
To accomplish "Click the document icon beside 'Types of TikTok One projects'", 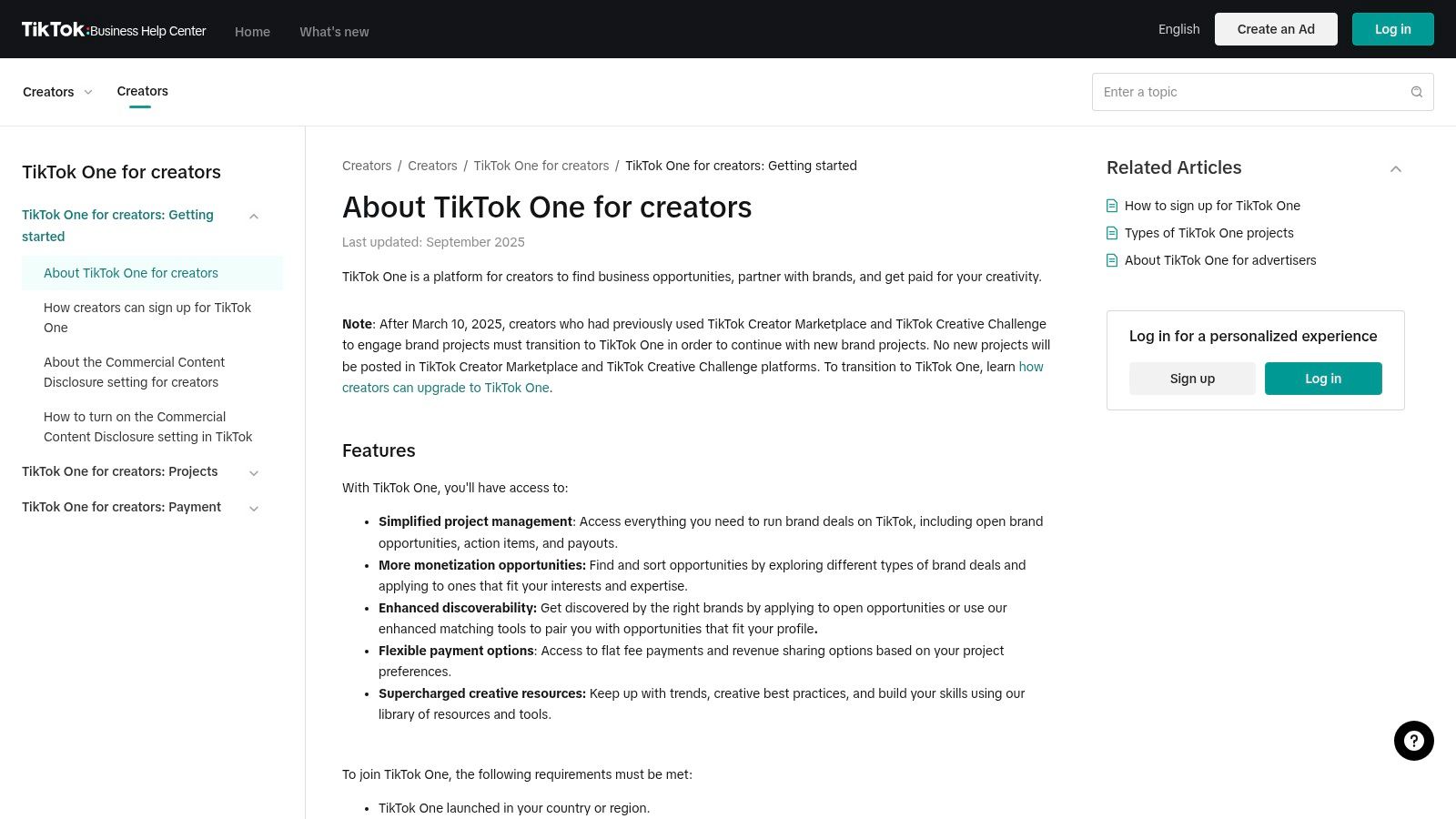I will click(1112, 233).
